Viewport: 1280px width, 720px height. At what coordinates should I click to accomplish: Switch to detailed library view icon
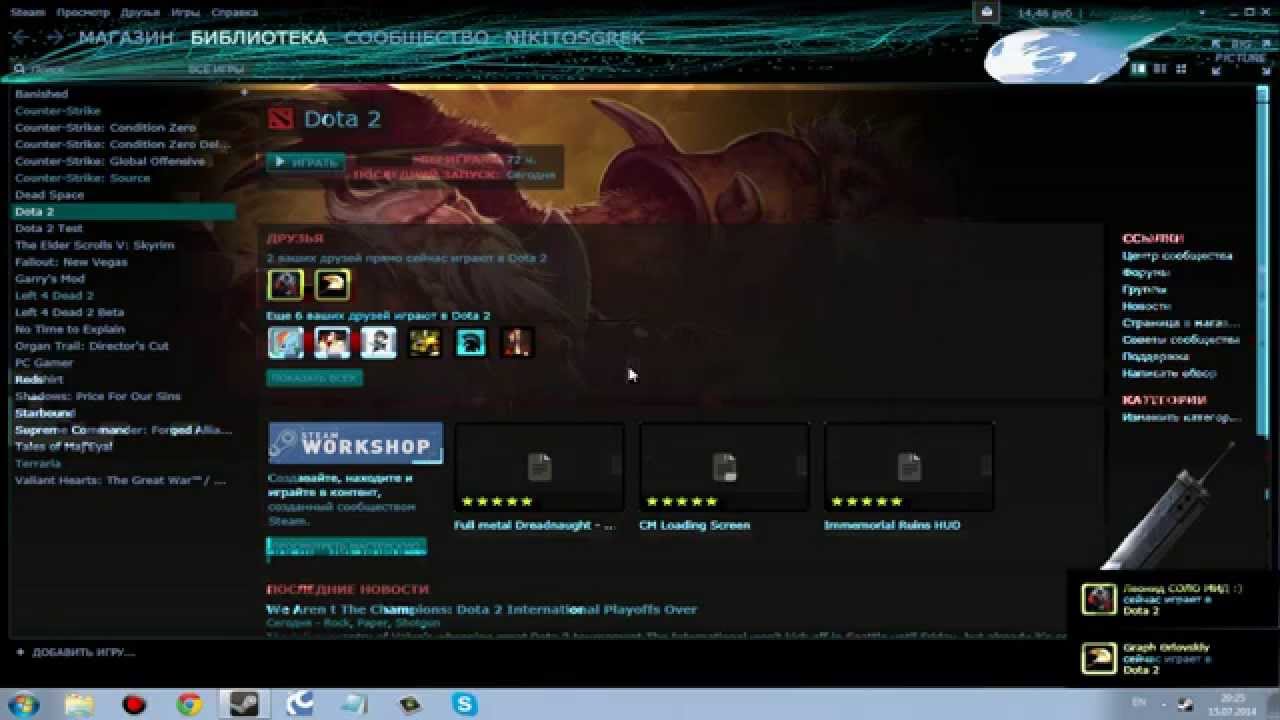(x=1138, y=69)
